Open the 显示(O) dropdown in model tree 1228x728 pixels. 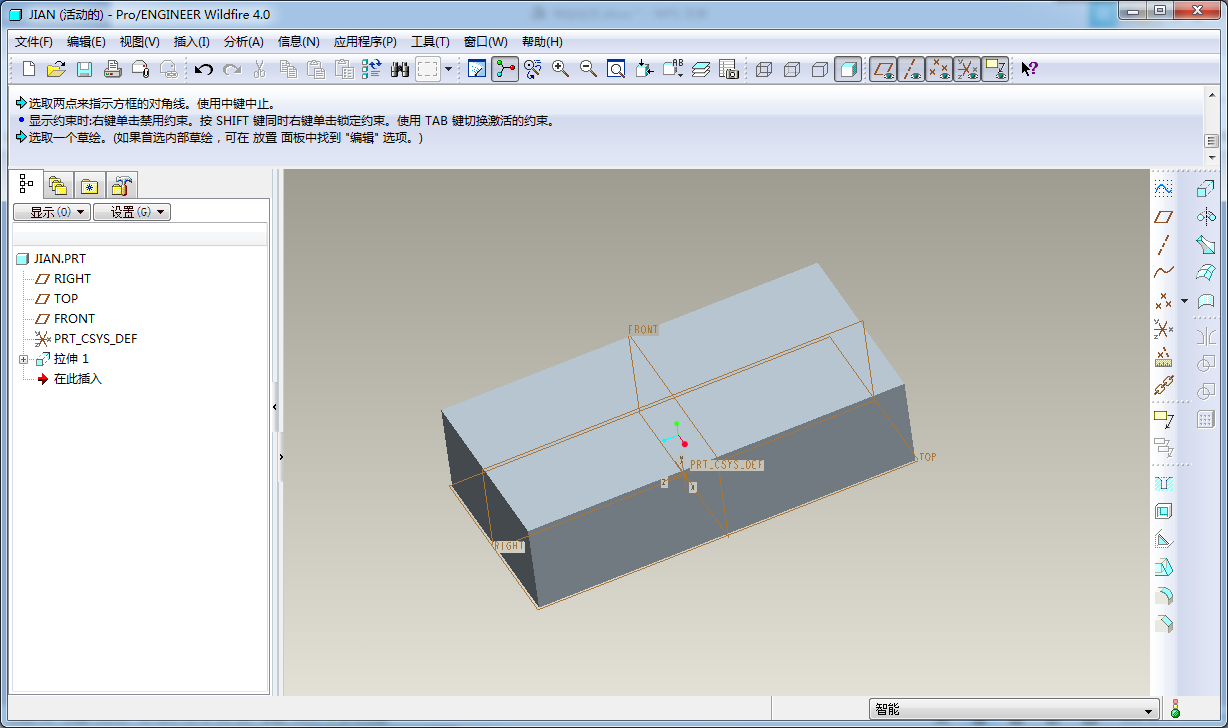point(51,212)
